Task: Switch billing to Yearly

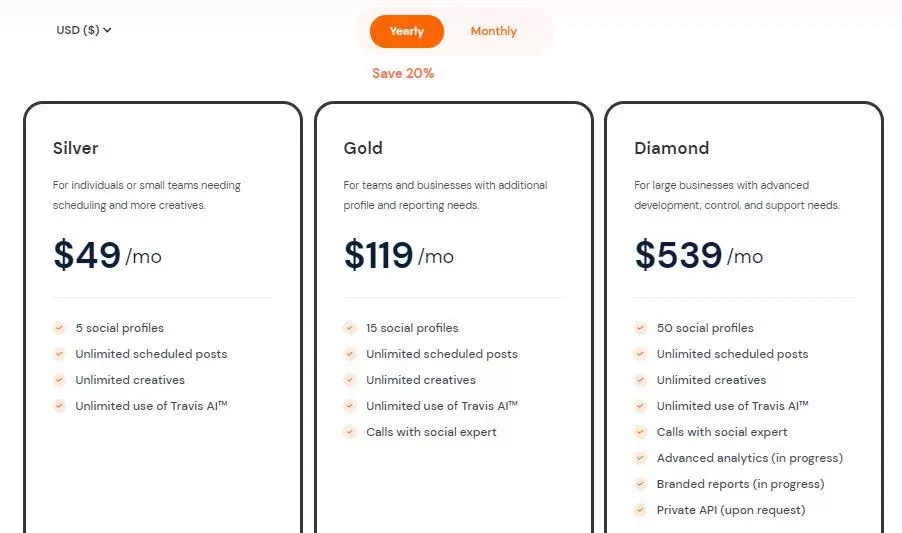Action: (407, 32)
